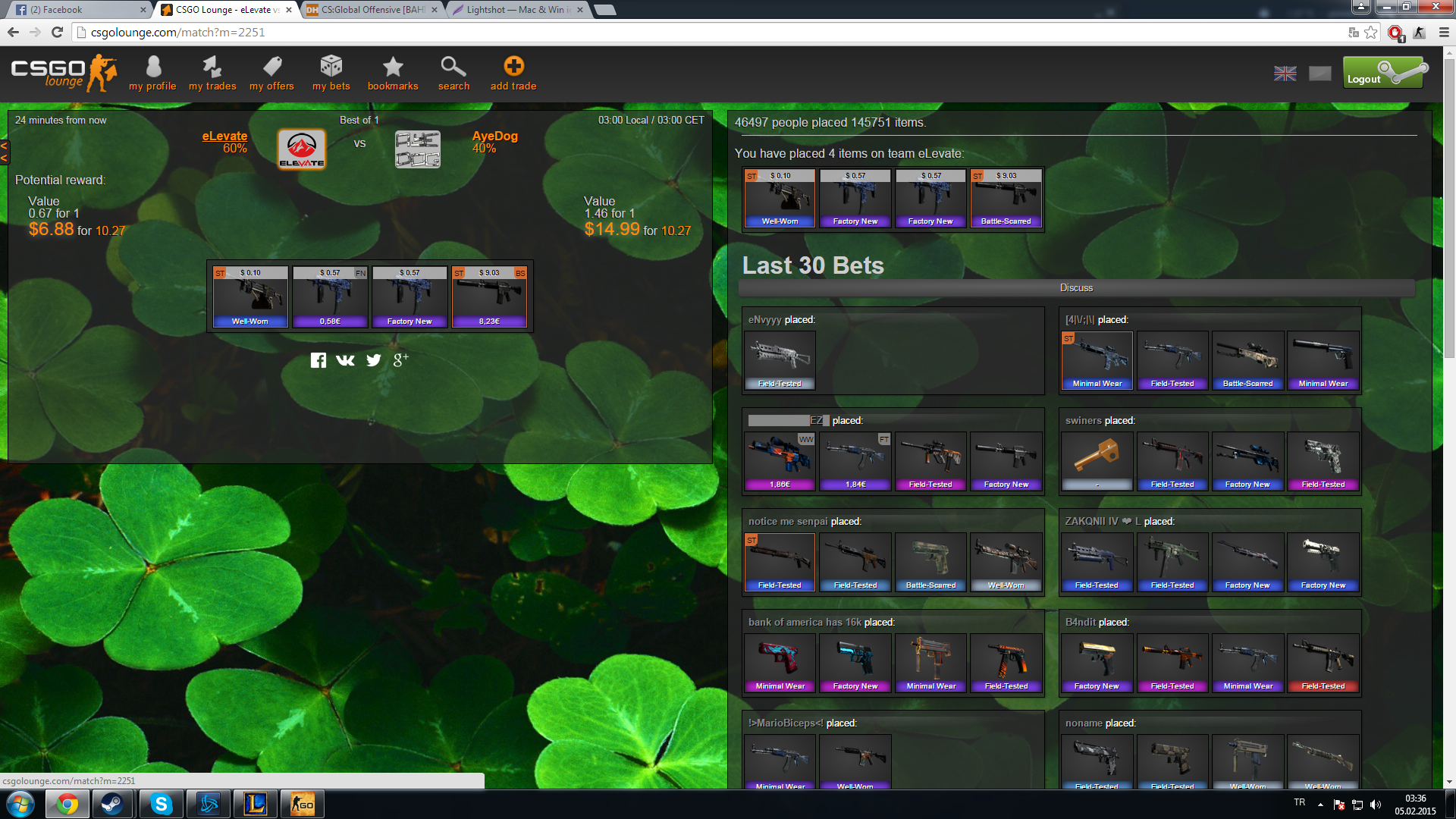Click the volume tray icon
Viewport: 1456px width, 819px height.
click(x=1376, y=805)
